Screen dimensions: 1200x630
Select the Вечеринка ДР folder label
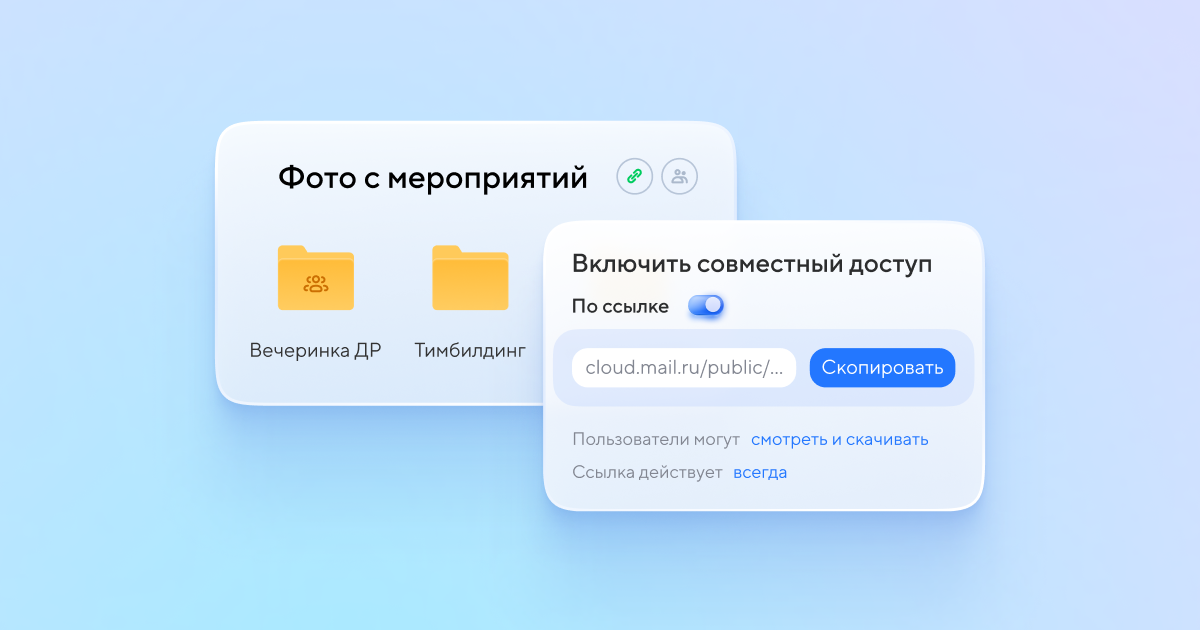pyautogui.click(x=315, y=350)
